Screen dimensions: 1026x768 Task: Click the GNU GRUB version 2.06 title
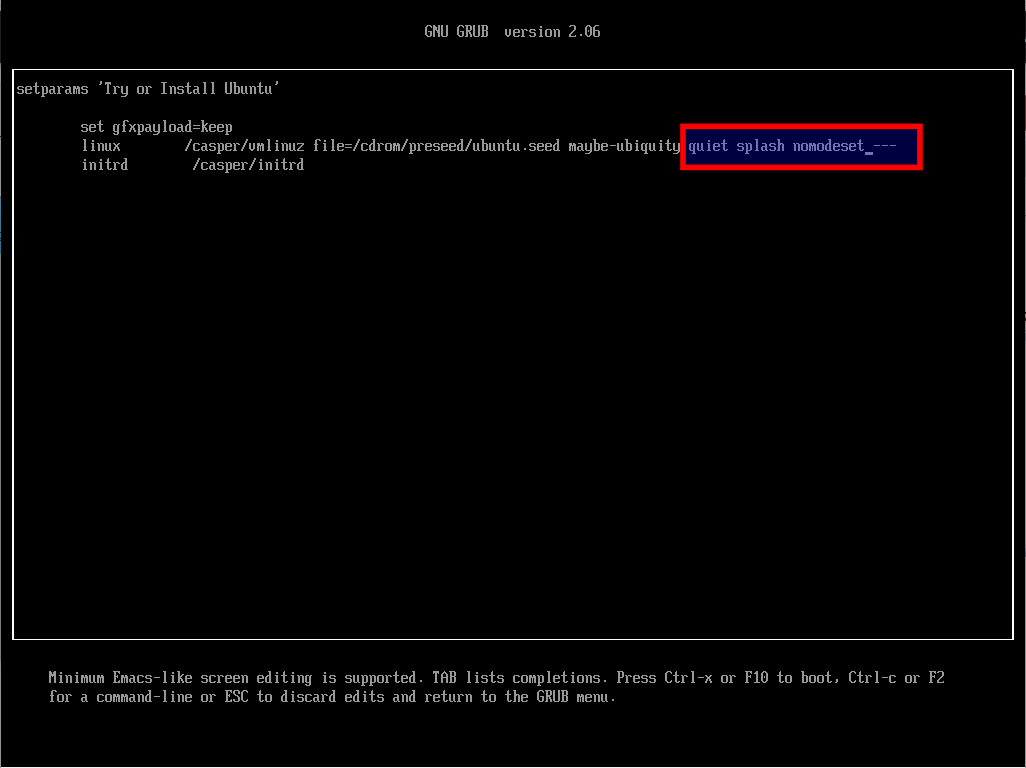(x=512, y=31)
